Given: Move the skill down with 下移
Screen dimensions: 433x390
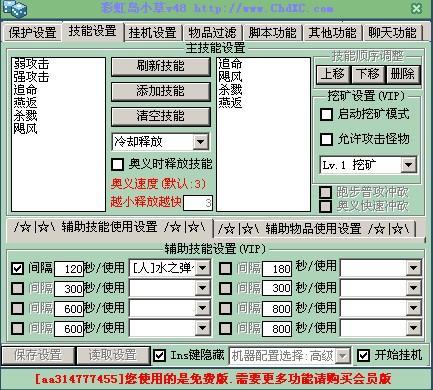Looking at the screenshot, I should pos(368,74).
